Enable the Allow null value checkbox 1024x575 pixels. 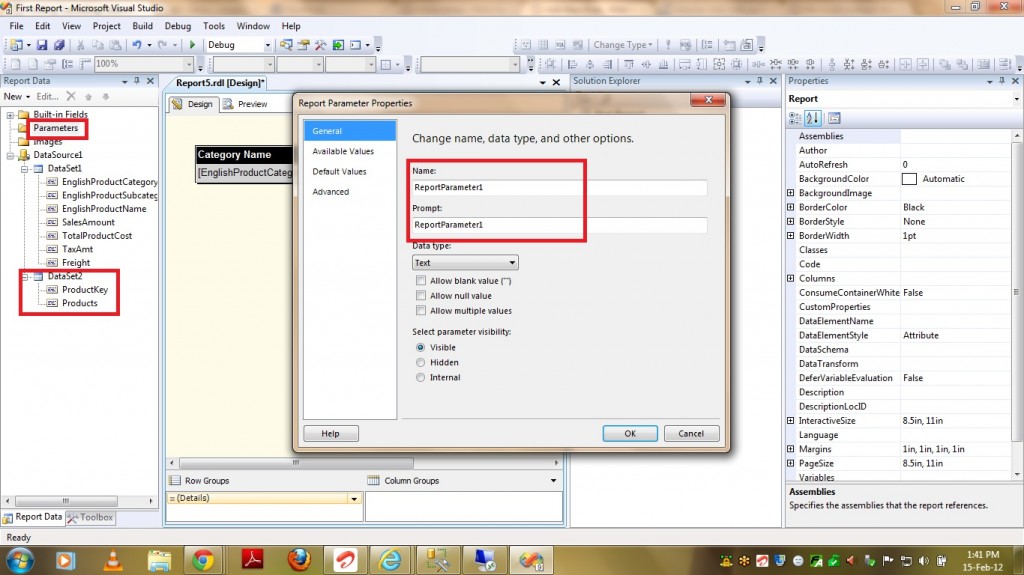(421, 296)
